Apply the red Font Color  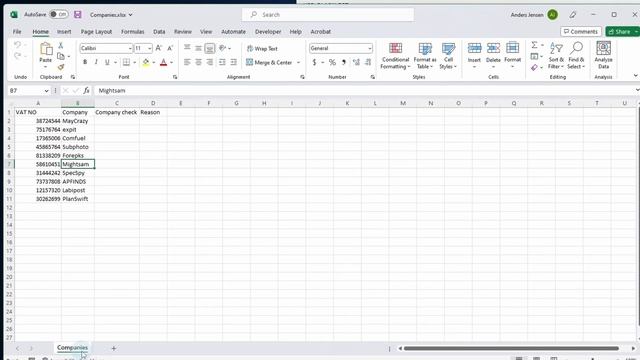[x=164, y=62]
